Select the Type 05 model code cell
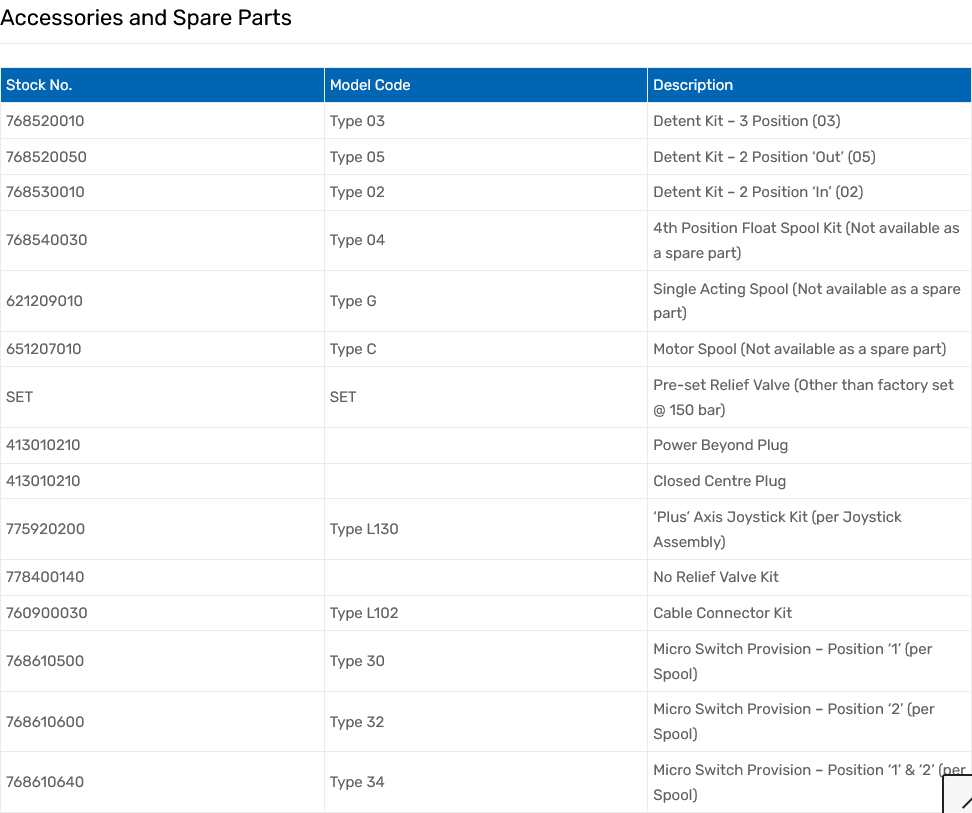 tap(357, 157)
